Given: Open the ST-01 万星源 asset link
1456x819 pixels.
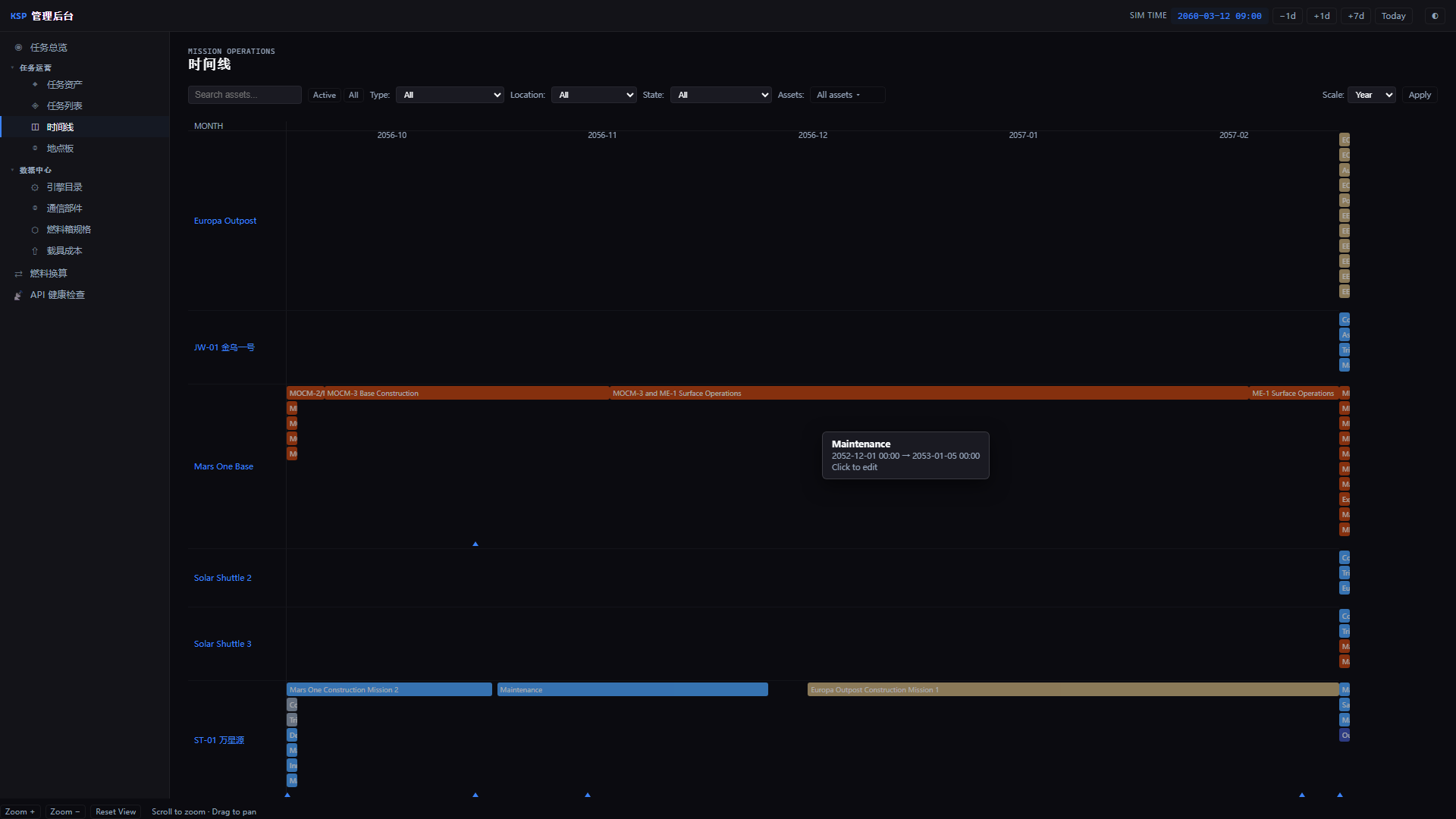Looking at the screenshot, I should [x=219, y=740].
